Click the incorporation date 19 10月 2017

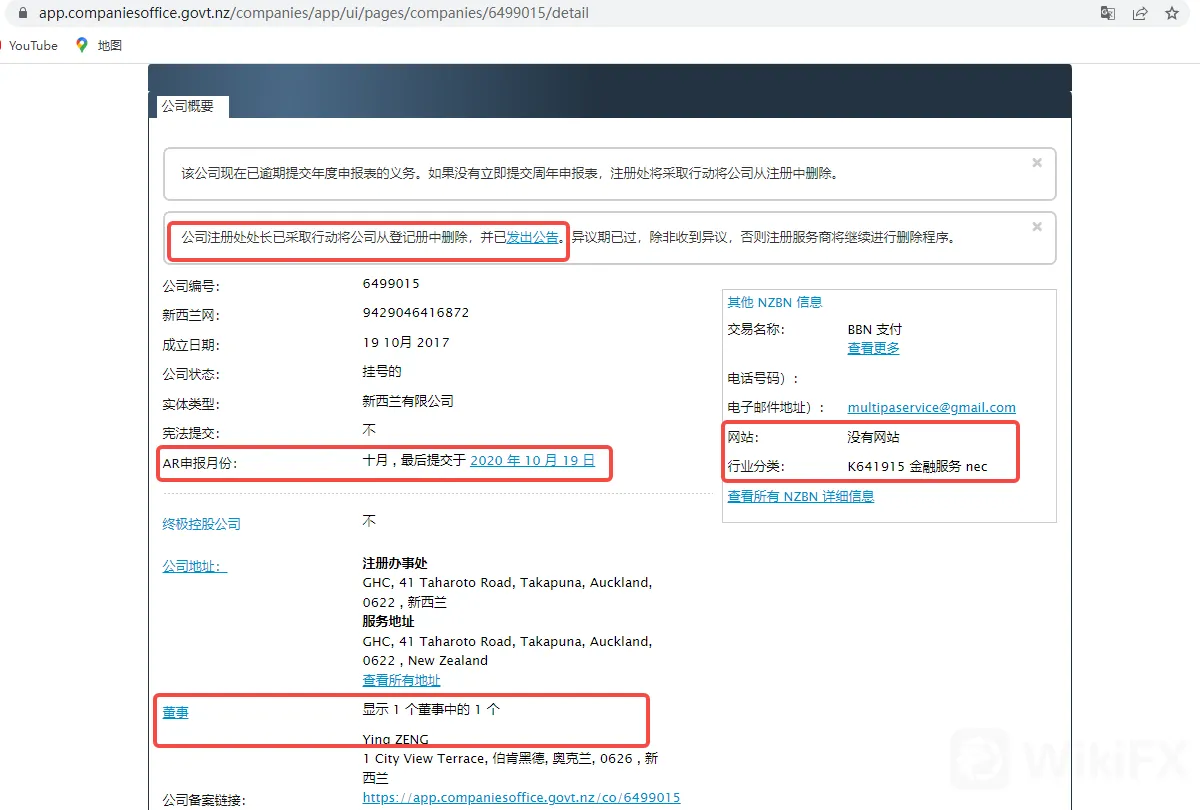[406, 342]
